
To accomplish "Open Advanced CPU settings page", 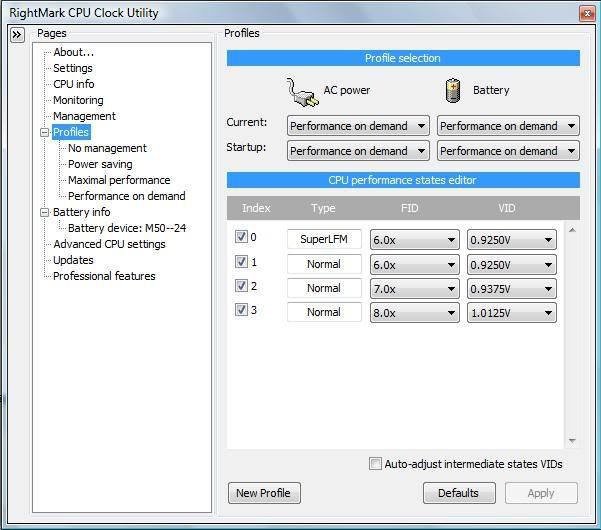I will [109, 244].
